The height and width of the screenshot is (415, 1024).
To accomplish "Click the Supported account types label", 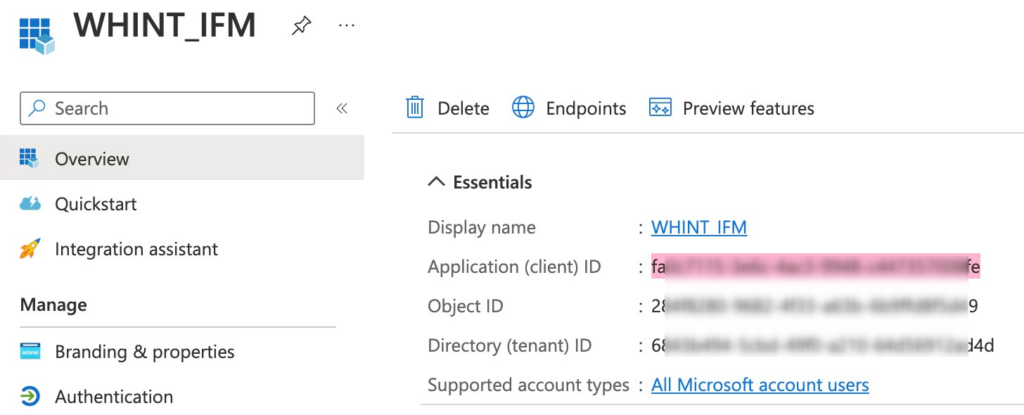I will tap(528, 385).
